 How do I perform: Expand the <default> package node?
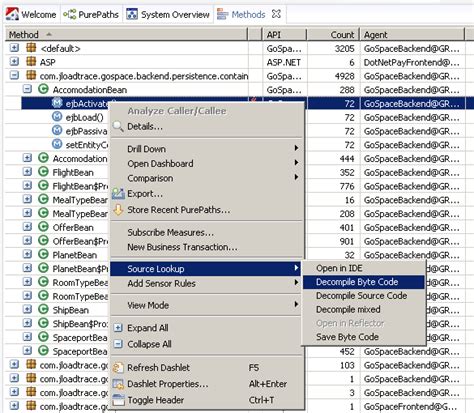click(x=14, y=48)
